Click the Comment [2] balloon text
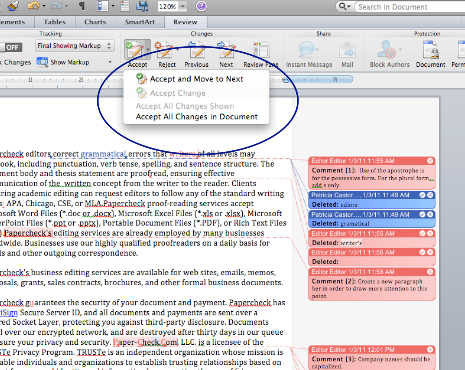Image resolution: width=465 pixels, height=370 pixels. pyautogui.click(x=370, y=289)
